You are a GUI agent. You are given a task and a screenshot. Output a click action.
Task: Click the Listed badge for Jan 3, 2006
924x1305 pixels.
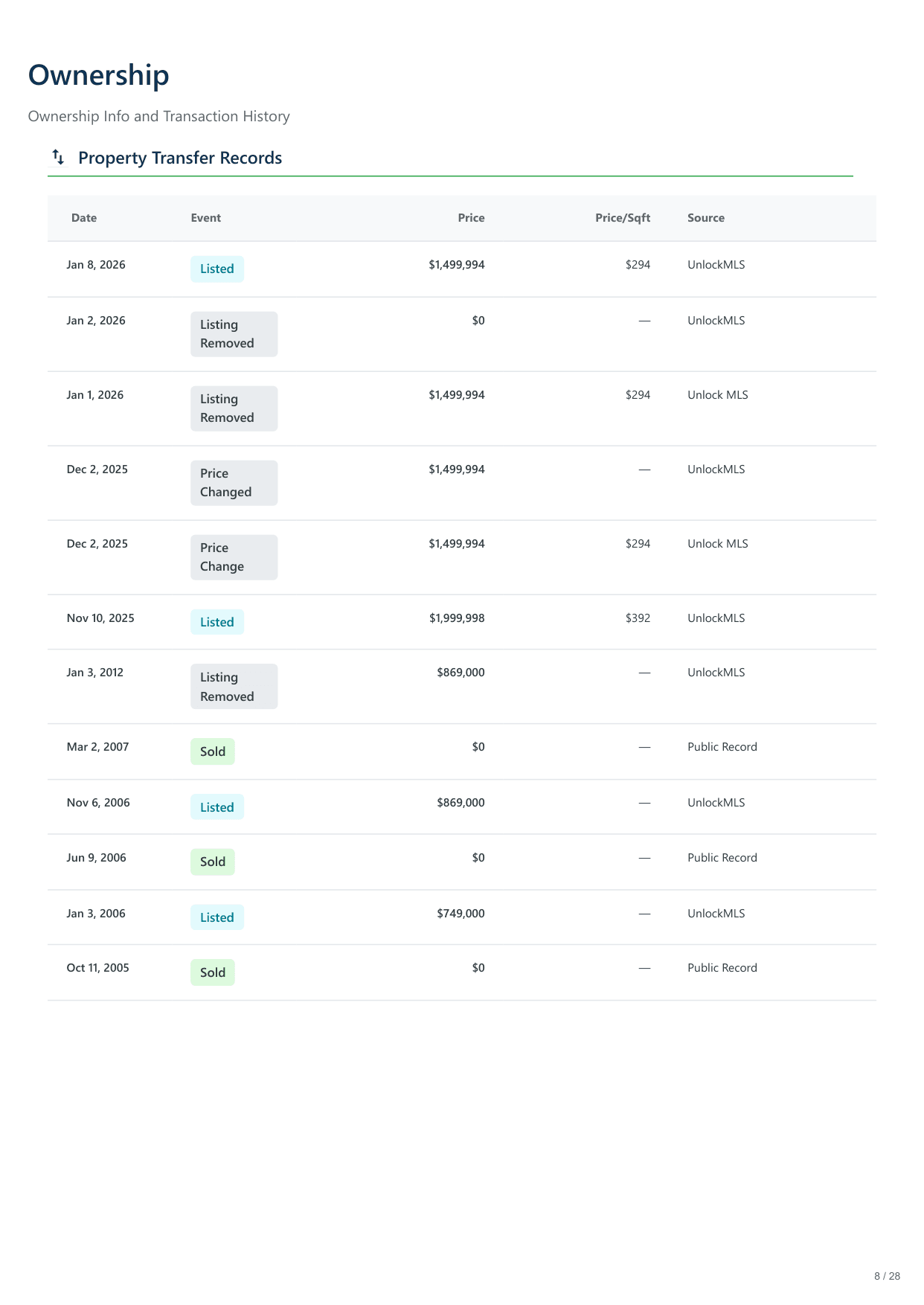[216, 917]
